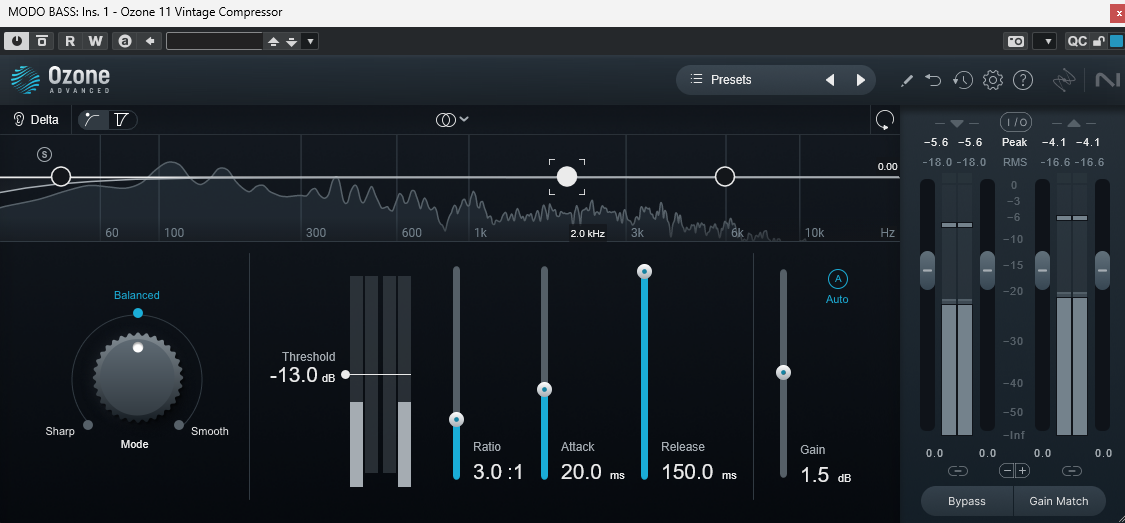Click the Ozone Advanced logo

coord(61,80)
